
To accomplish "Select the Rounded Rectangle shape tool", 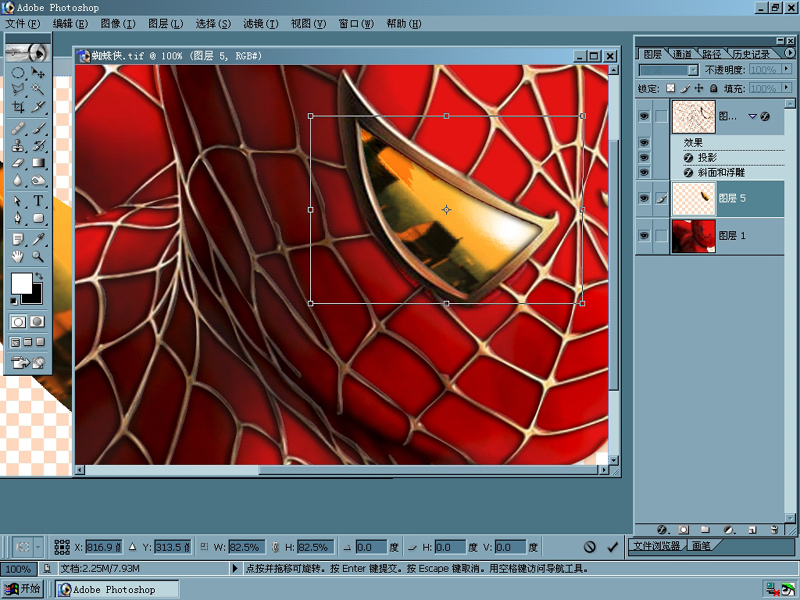I will coord(38,218).
